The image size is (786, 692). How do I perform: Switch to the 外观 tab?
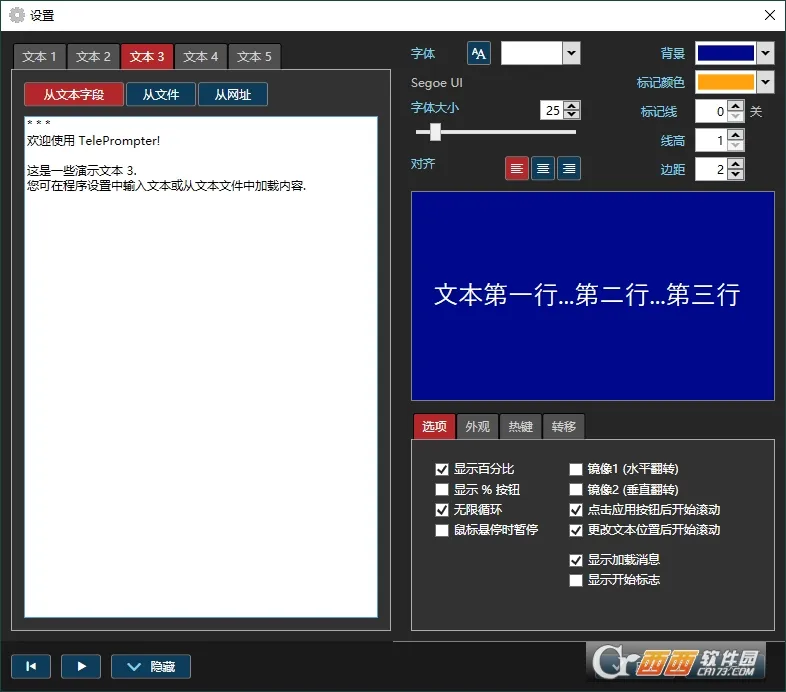(477, 427)
